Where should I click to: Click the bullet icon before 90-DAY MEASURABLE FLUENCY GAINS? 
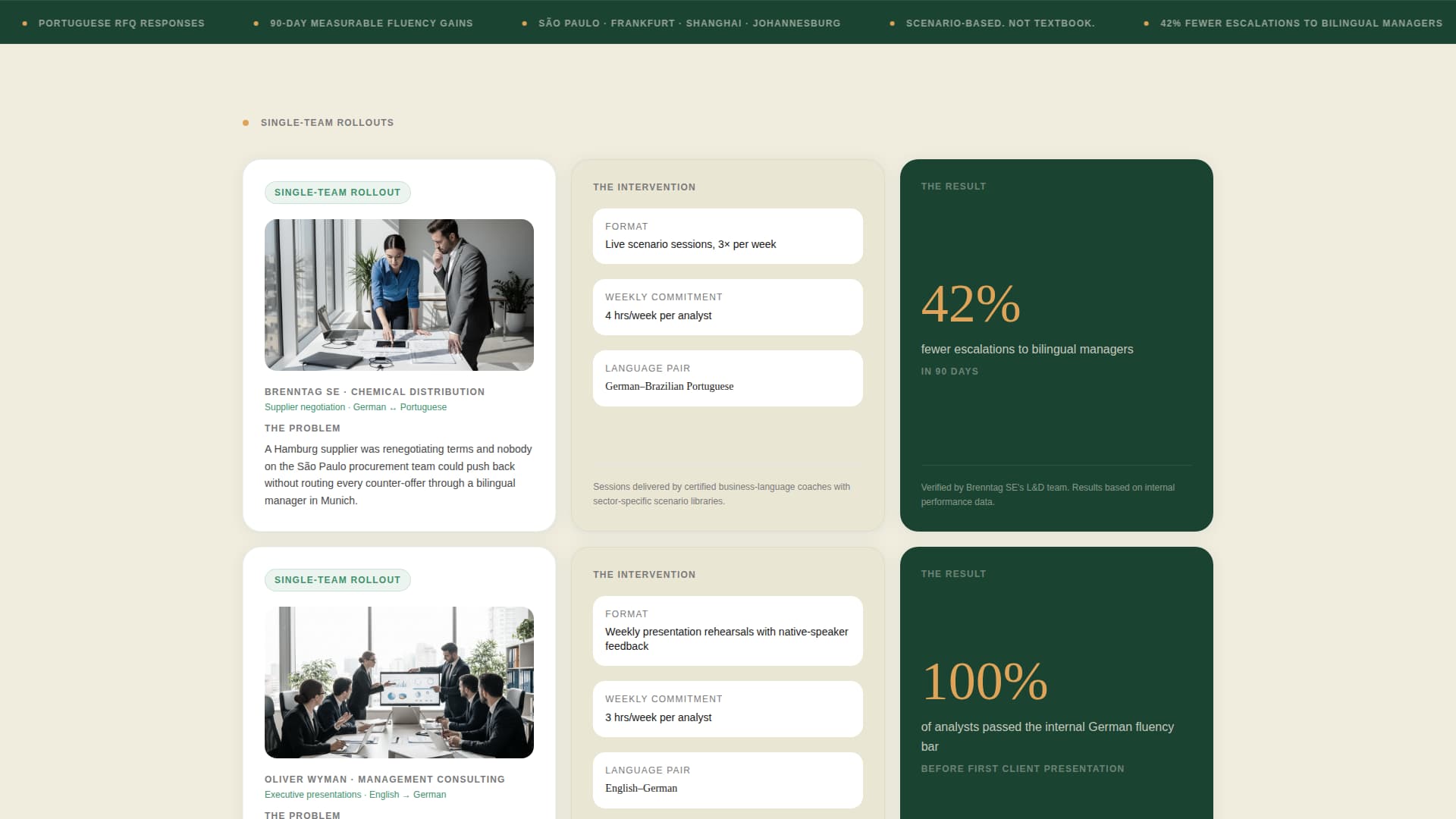256,23
